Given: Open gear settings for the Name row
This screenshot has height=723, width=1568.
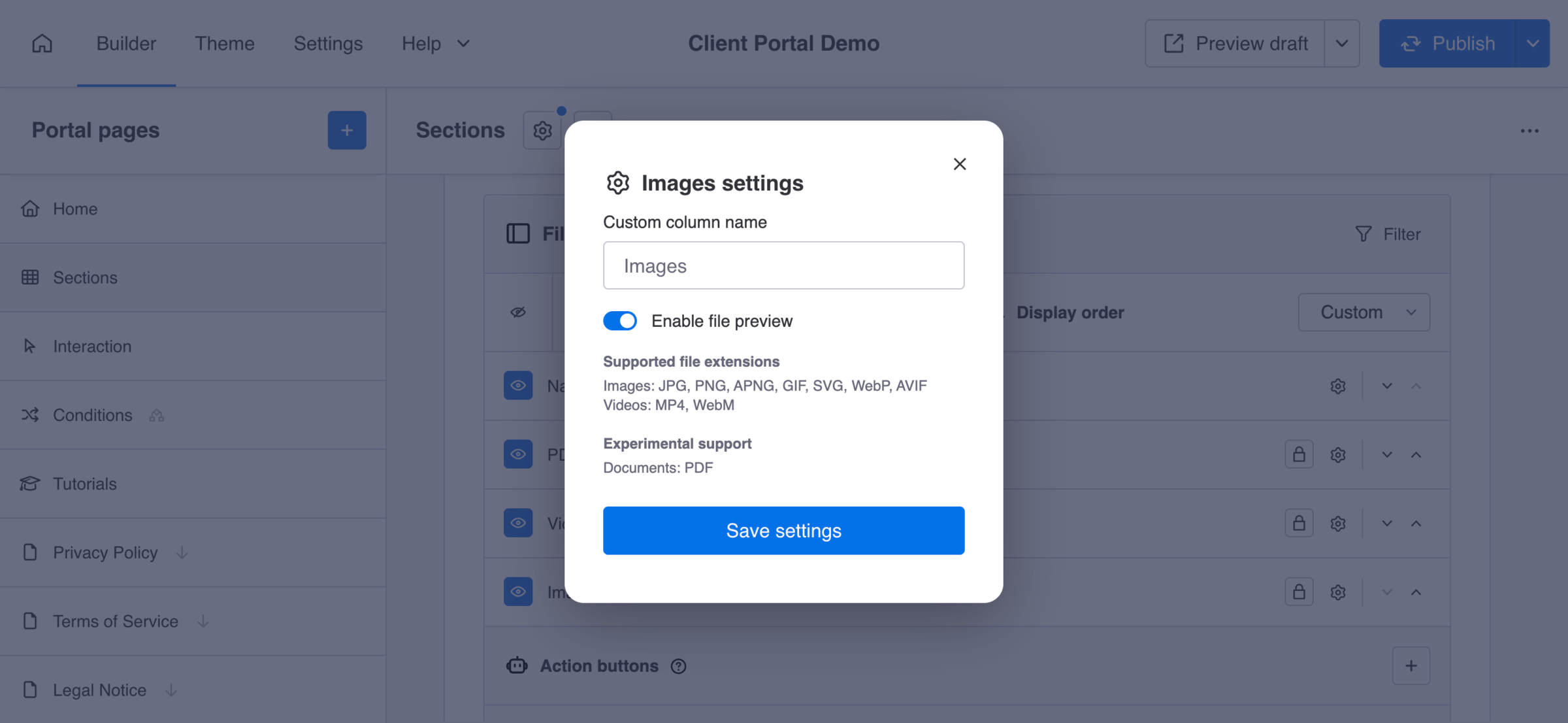Looking at the screenshot, I should tap(1337, 386).
